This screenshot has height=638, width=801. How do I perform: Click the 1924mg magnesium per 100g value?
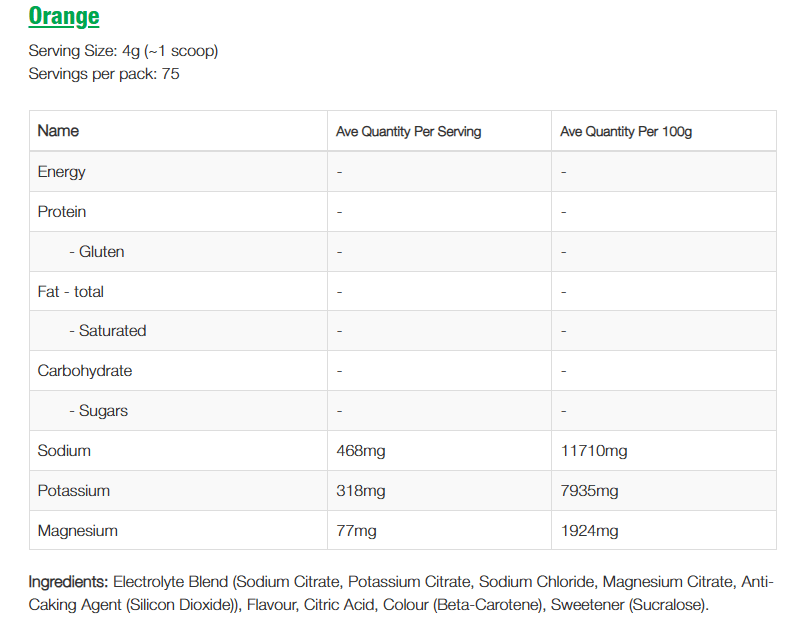point(590,531)
